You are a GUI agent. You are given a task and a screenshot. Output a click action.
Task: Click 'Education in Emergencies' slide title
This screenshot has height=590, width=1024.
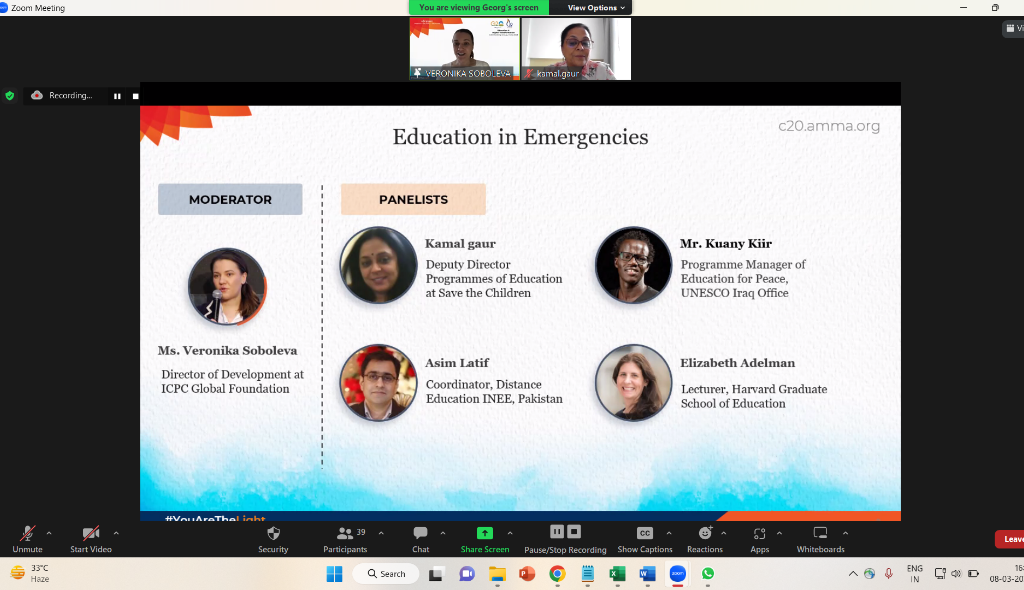pyautogui.click(x=520, y=137)
